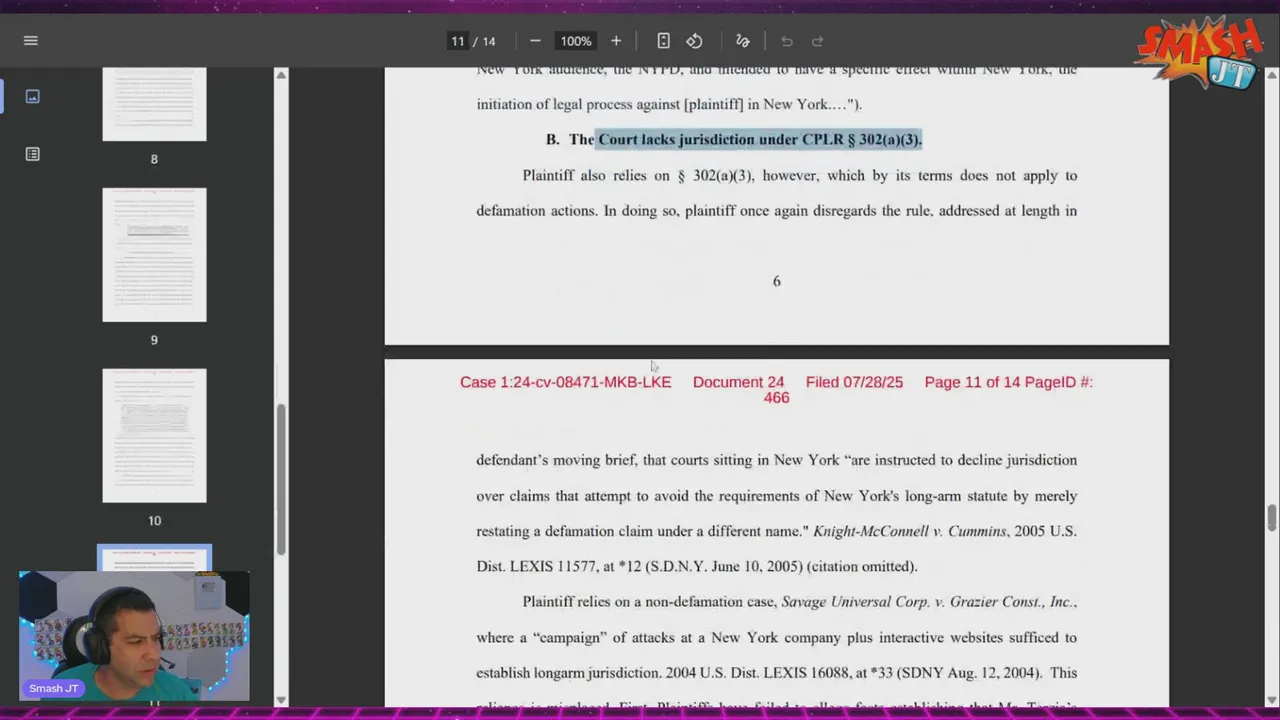This screenshot has height=720, width=1280.
Task: Switch sidebar to document outline view
Action: click(32, 154)
